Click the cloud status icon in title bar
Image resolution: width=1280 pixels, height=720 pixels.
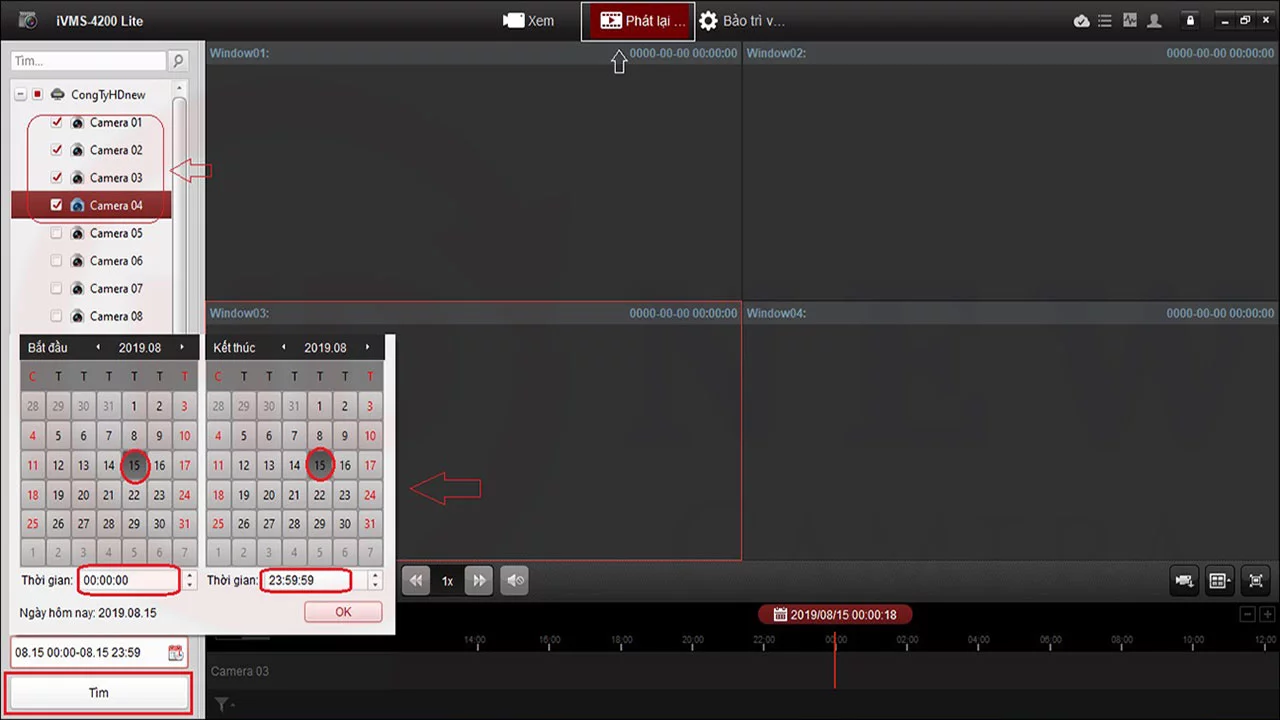point(1081,21)
